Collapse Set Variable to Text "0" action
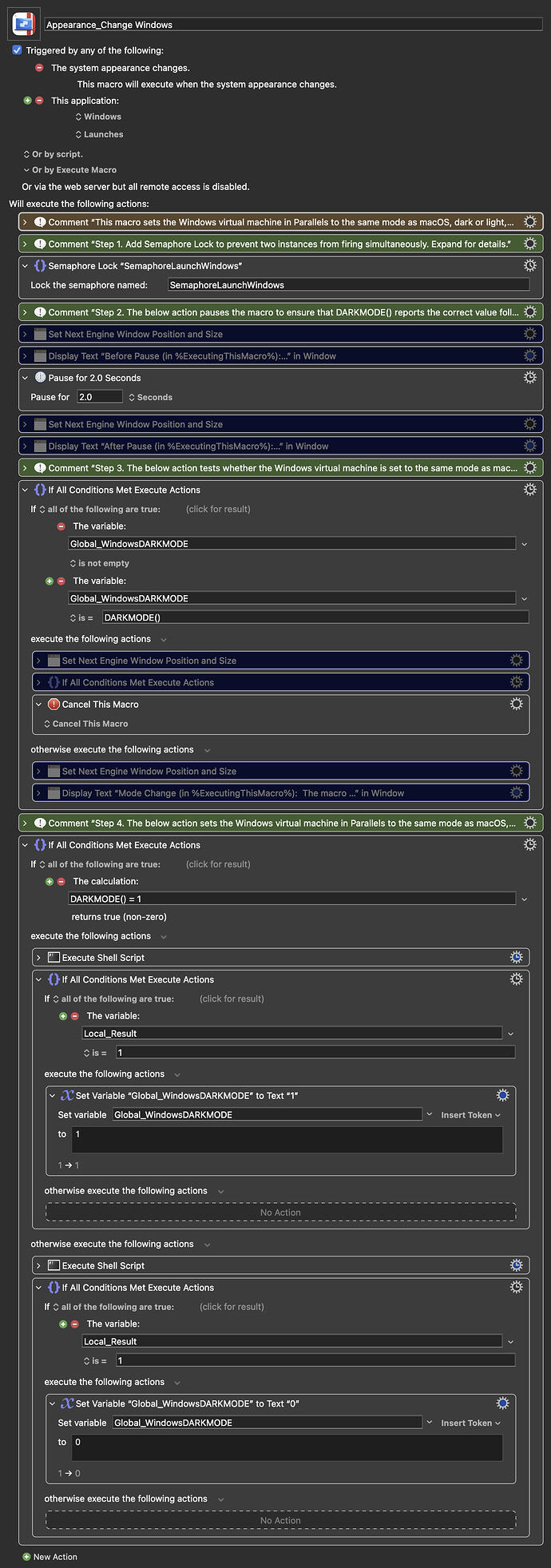The width and height of the screenshot is (551, 1568). pyautogui.click(x=53, y=1403)
